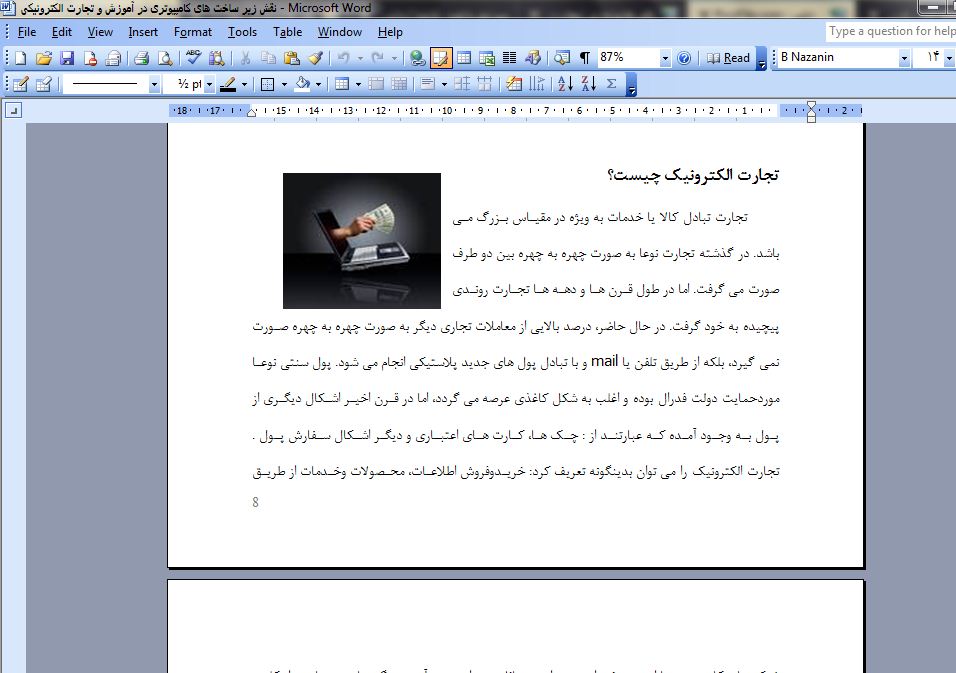The width and height of the screenshot is (956, 673).
Task: Click the Shading Color paint bucket
Action: tap(302, 84)
